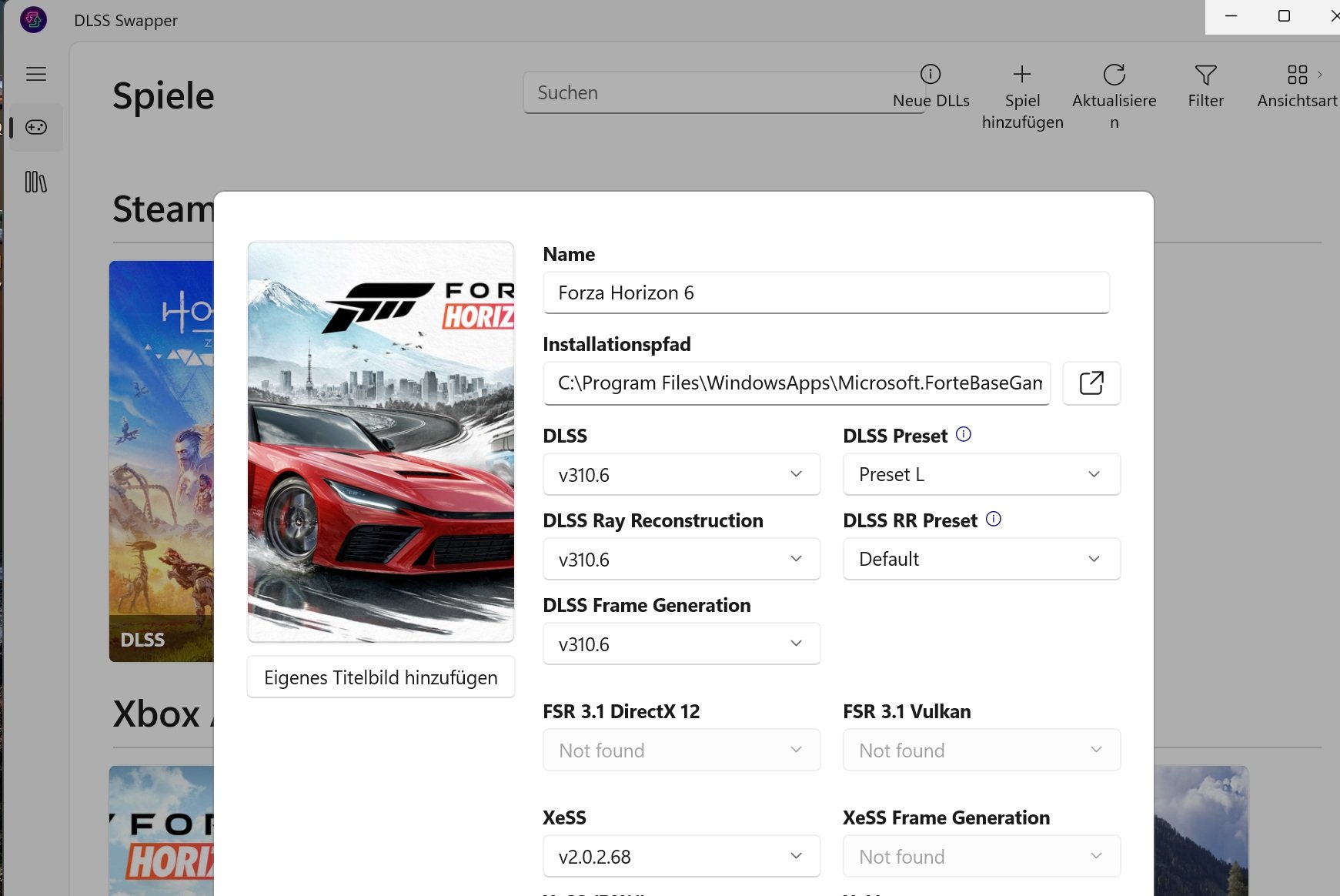Screen dimensions: 1340x896
Task: Click the Spiele page heading
Action: [x=163, y=96]
